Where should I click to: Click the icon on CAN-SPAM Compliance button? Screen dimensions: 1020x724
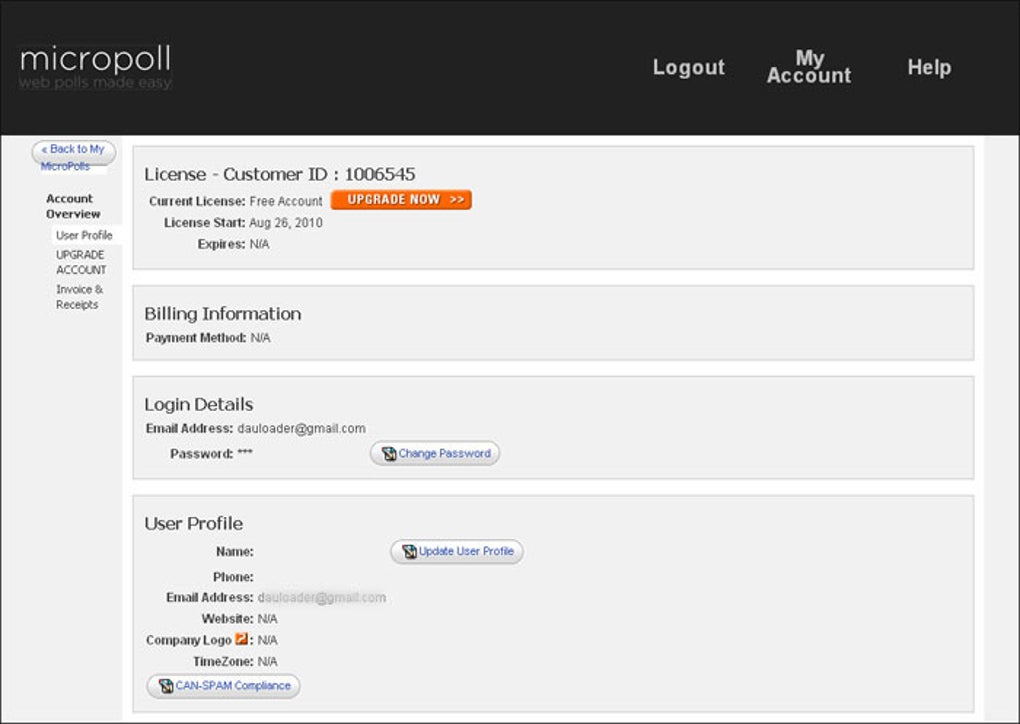166,686
